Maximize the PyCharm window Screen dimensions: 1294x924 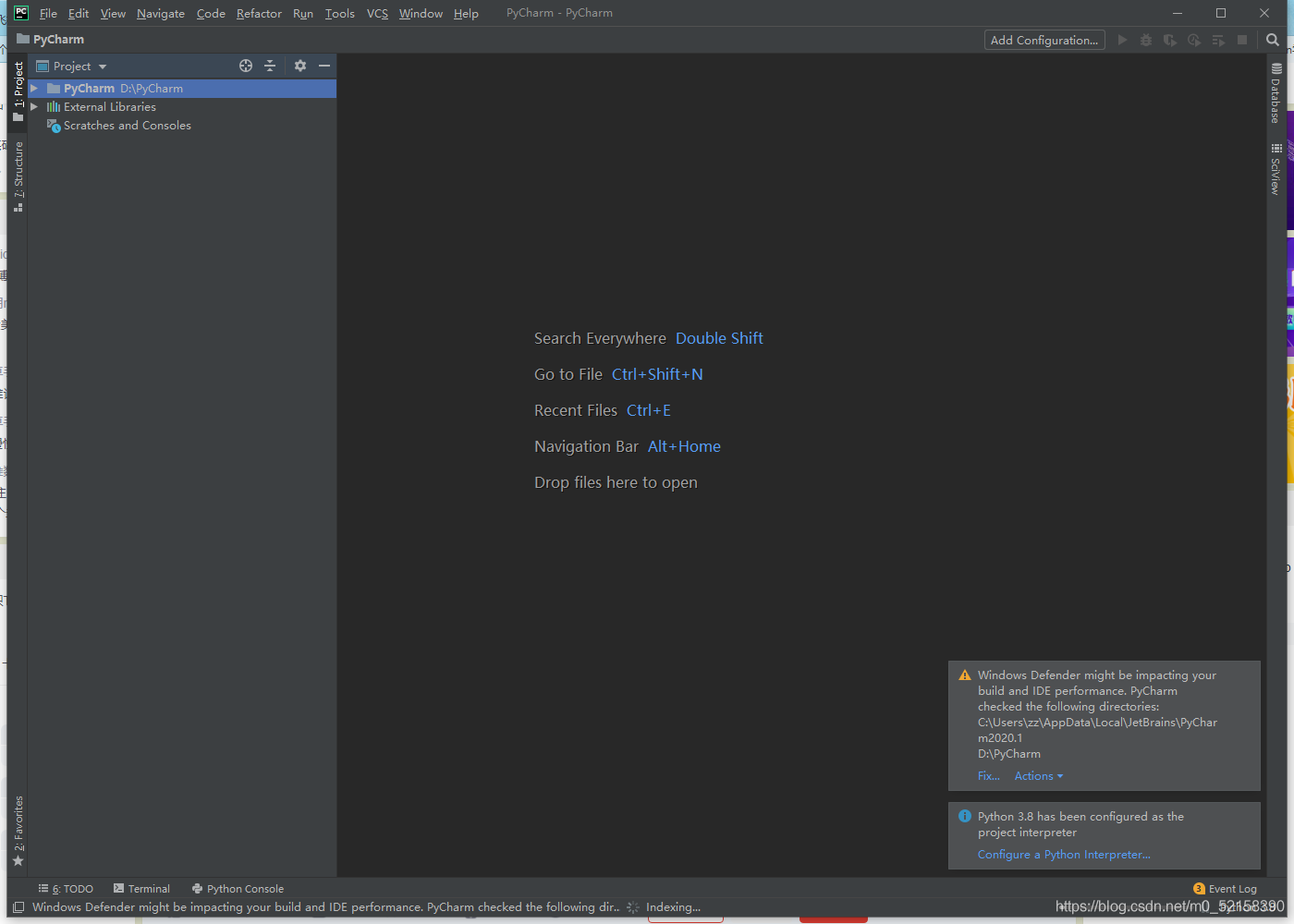coord(1221,13)
